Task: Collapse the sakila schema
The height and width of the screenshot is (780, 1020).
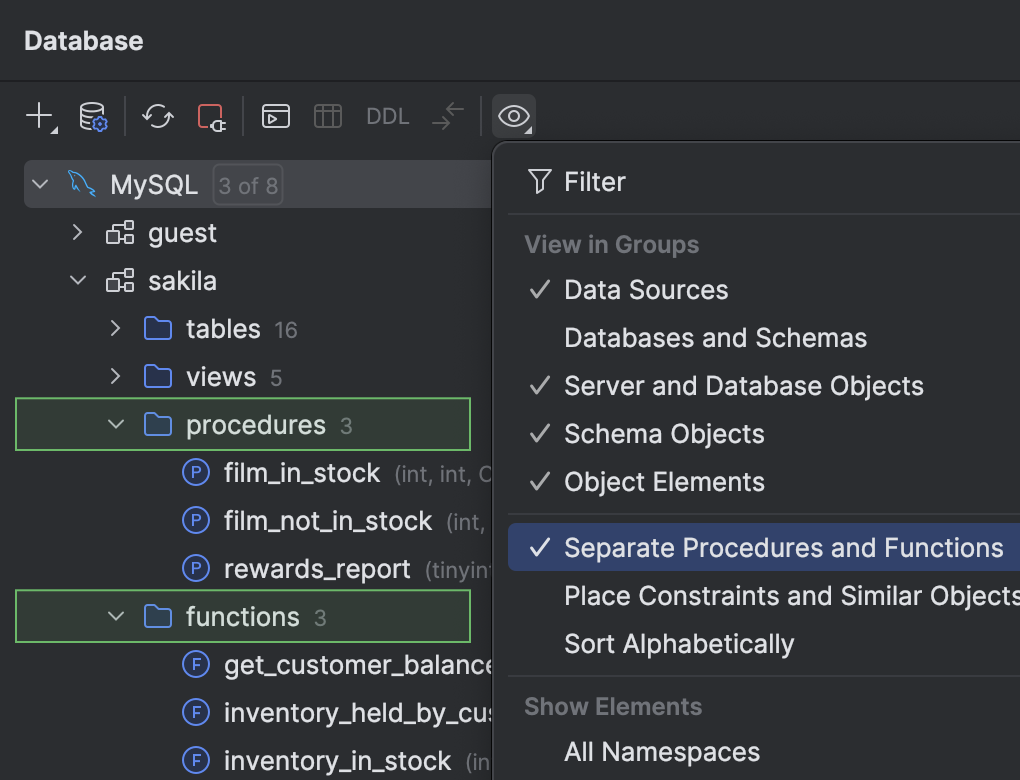Action: click(77, 280)
